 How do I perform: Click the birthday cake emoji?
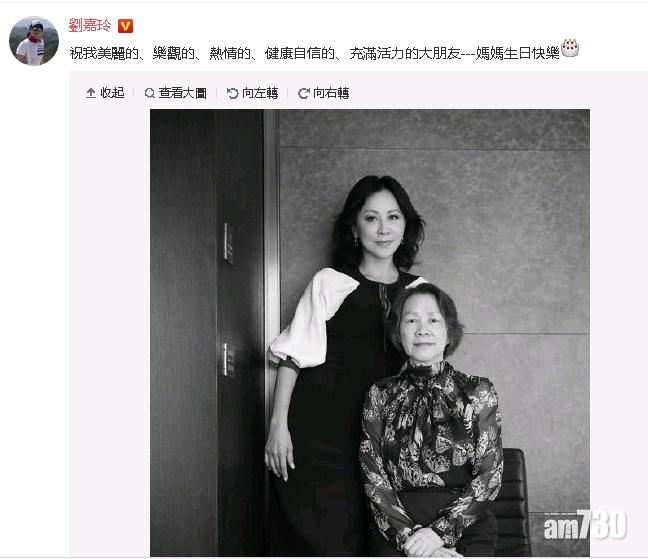click(570, 48)
